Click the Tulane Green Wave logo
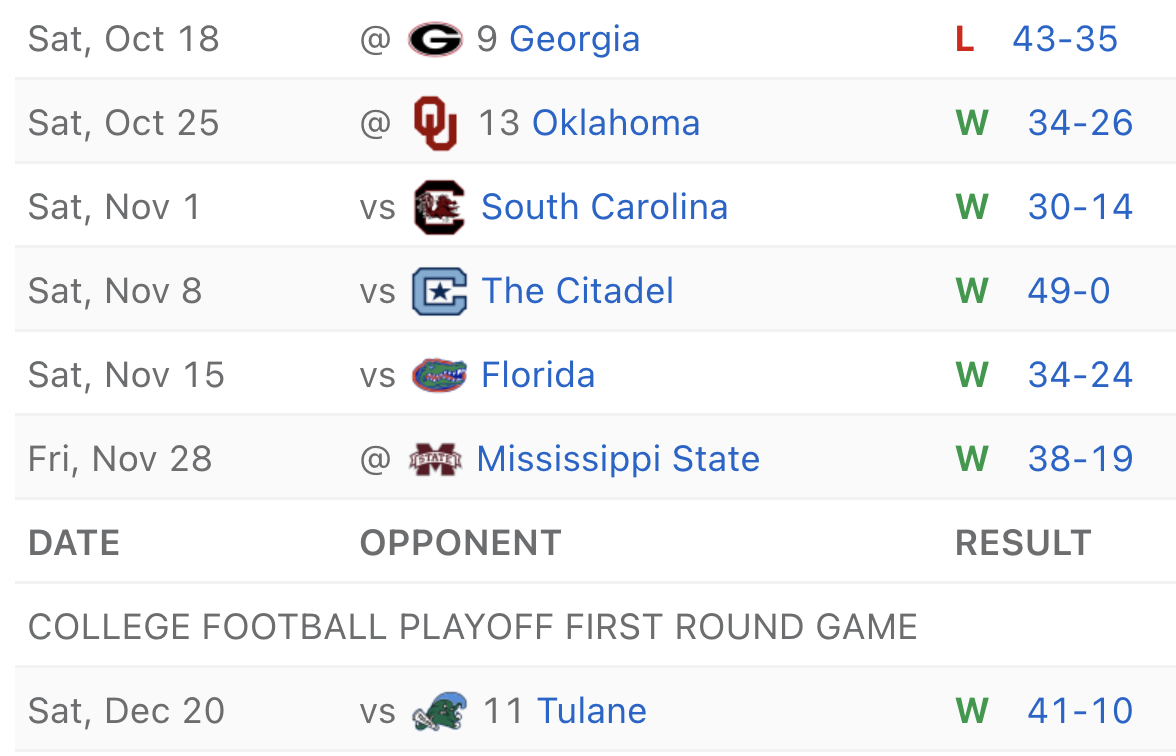1176x756 pixels. pyautogui.click(x=439, y=712)
